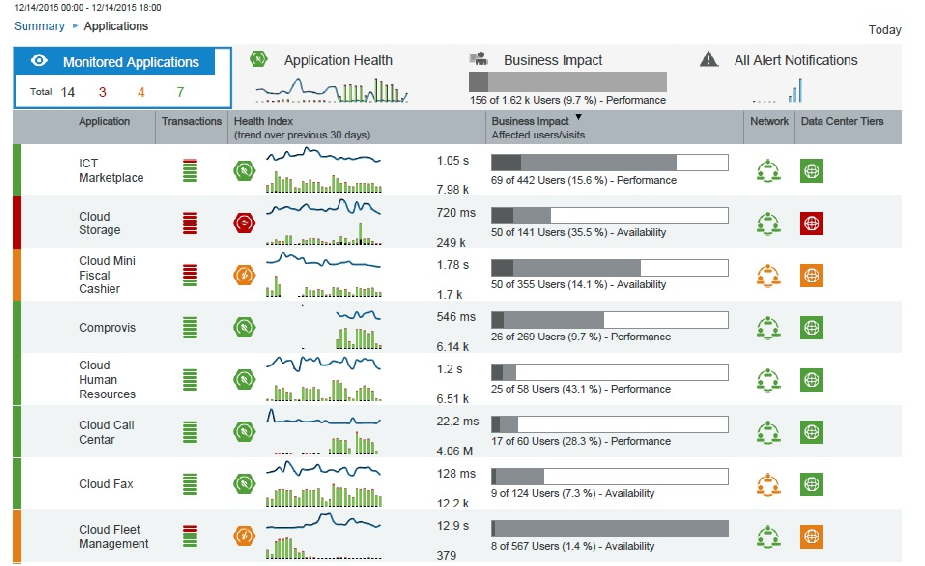925x566 pixels.
Task: Click the eye icon in Monitored Applications
Action: click(x=40, y=62)
